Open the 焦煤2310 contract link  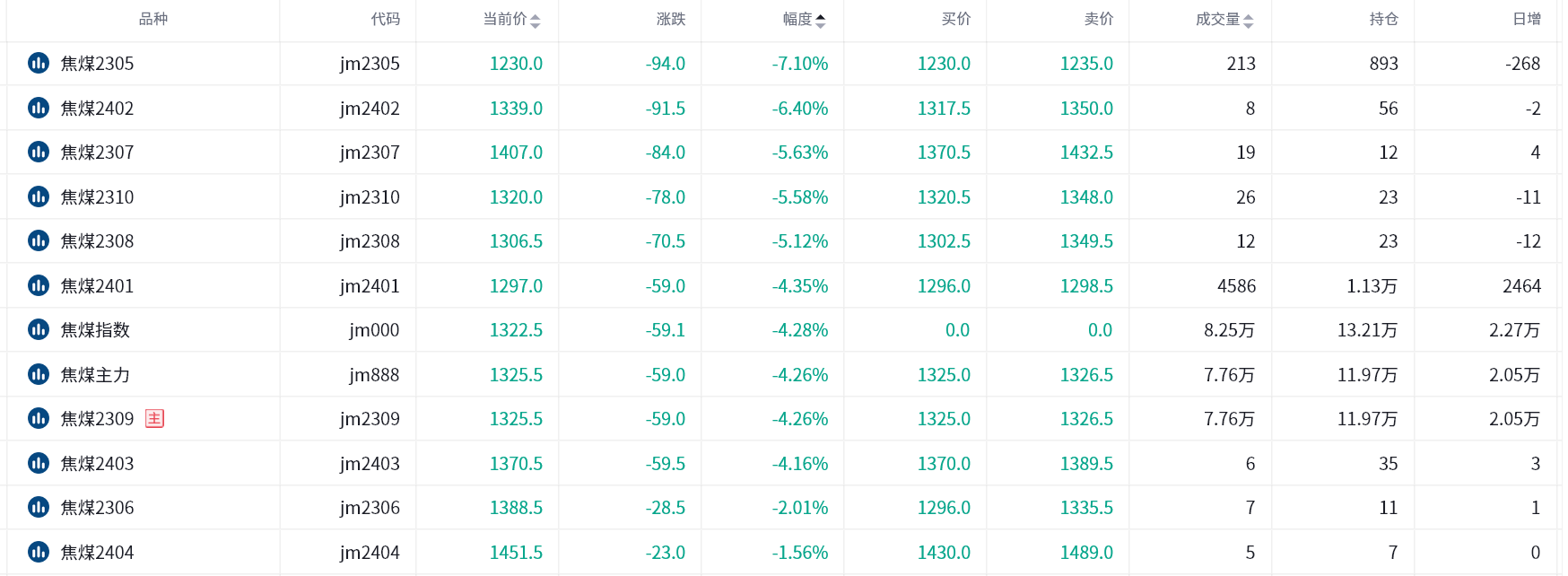(97, 196)
